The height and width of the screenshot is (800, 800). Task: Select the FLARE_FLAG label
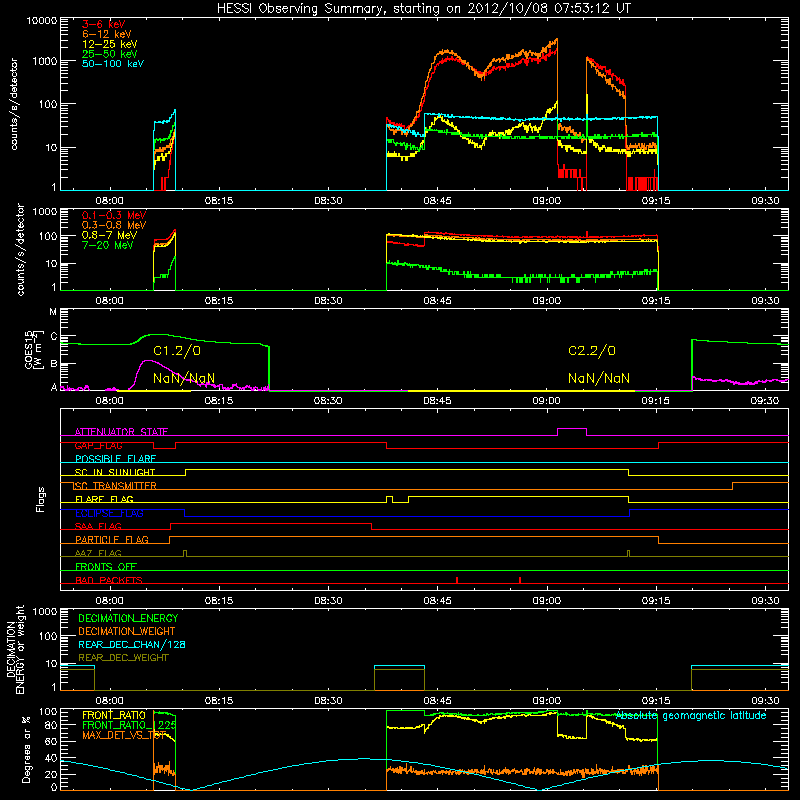pos(104,499)
